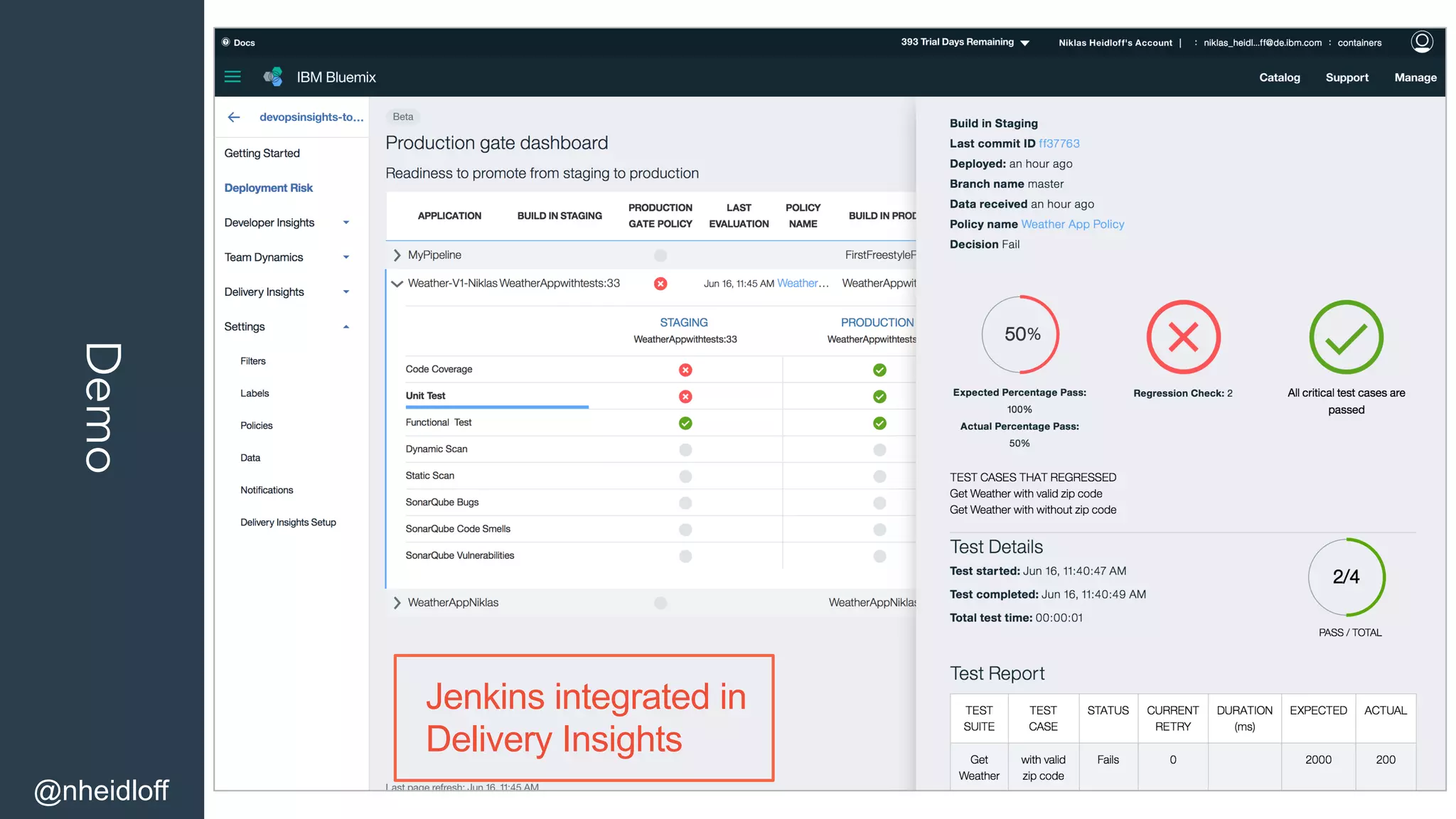Open Policies settings page
This screenshot has width=1456, height=819.
click(256, 425)
